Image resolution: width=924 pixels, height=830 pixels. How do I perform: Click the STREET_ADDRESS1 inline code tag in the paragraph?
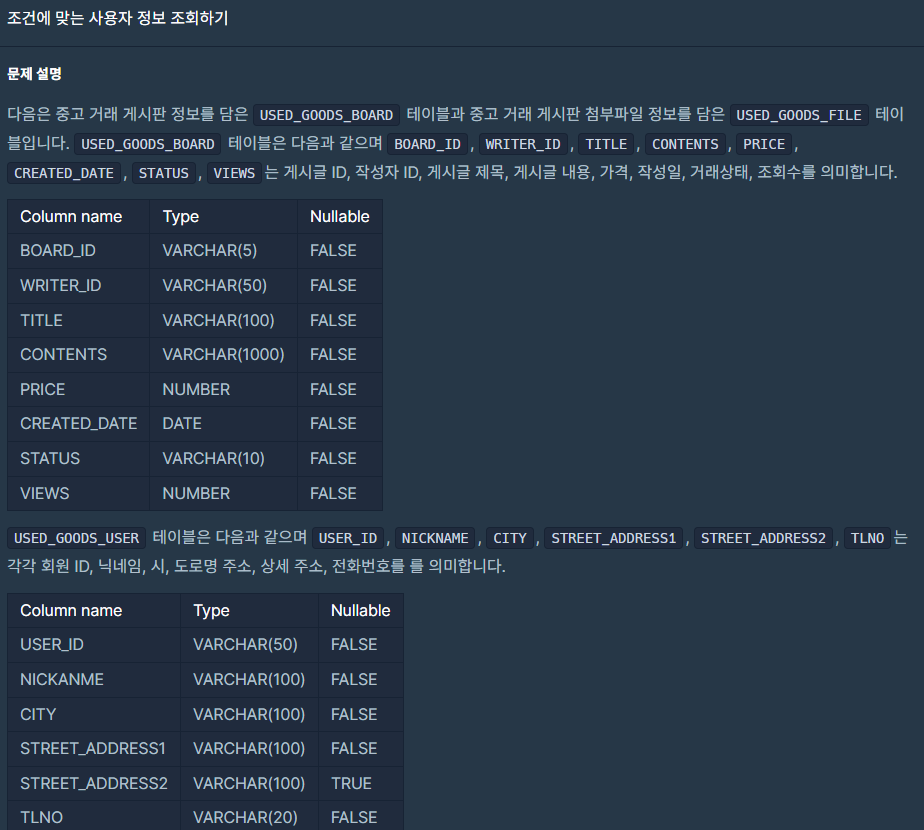pos(613,538)
